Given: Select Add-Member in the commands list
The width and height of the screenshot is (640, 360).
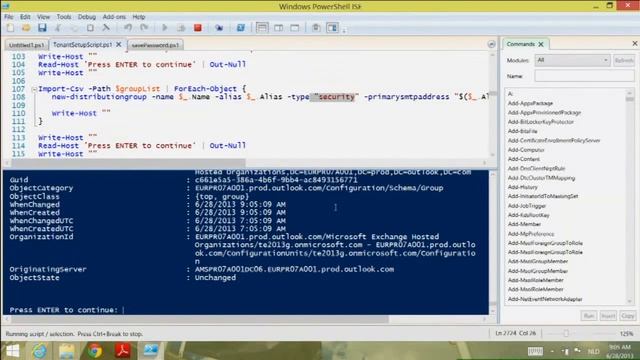Looking at the screenshot, I should point(524,224).
